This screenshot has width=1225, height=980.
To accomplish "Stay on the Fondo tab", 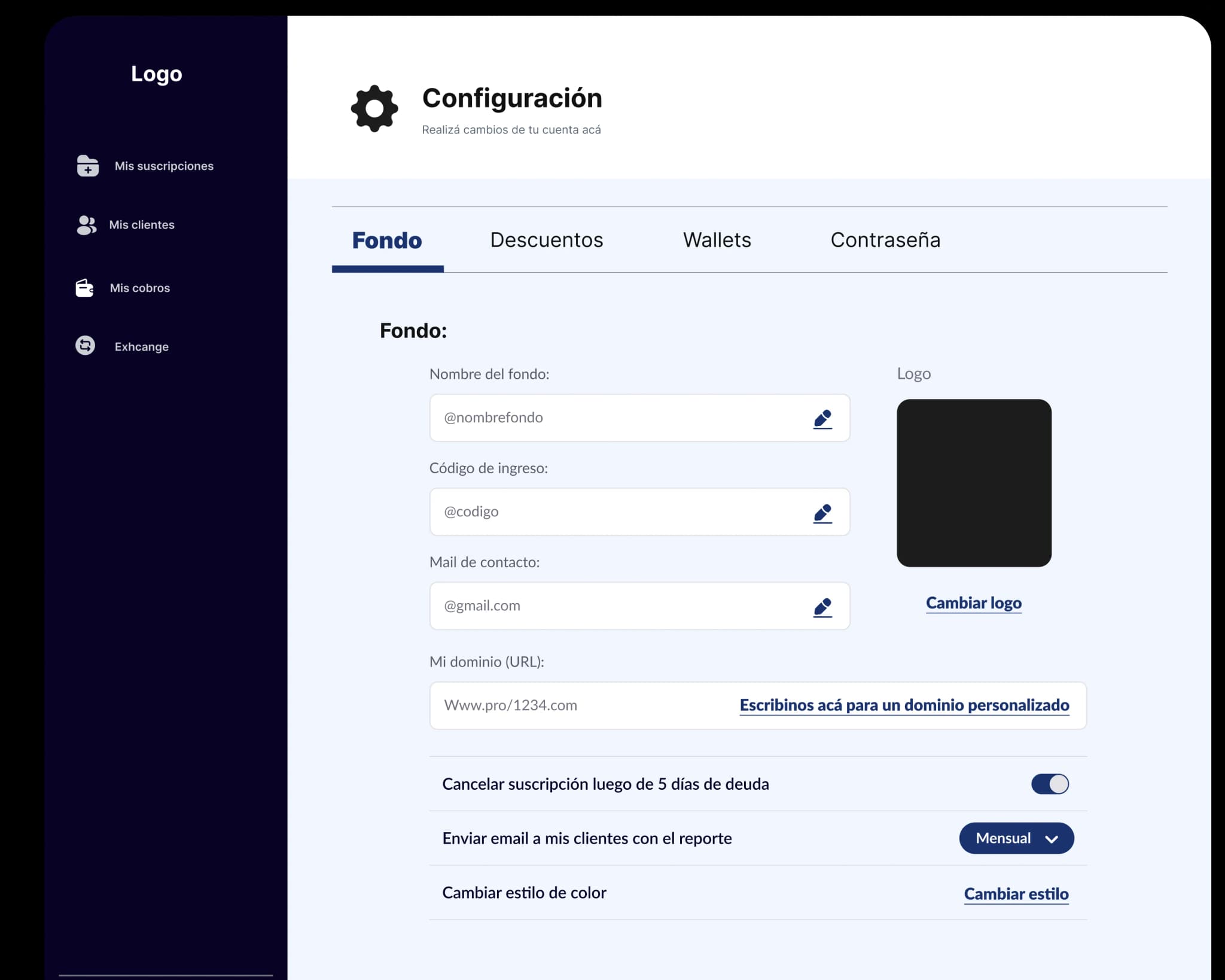I will coord(386,240).
